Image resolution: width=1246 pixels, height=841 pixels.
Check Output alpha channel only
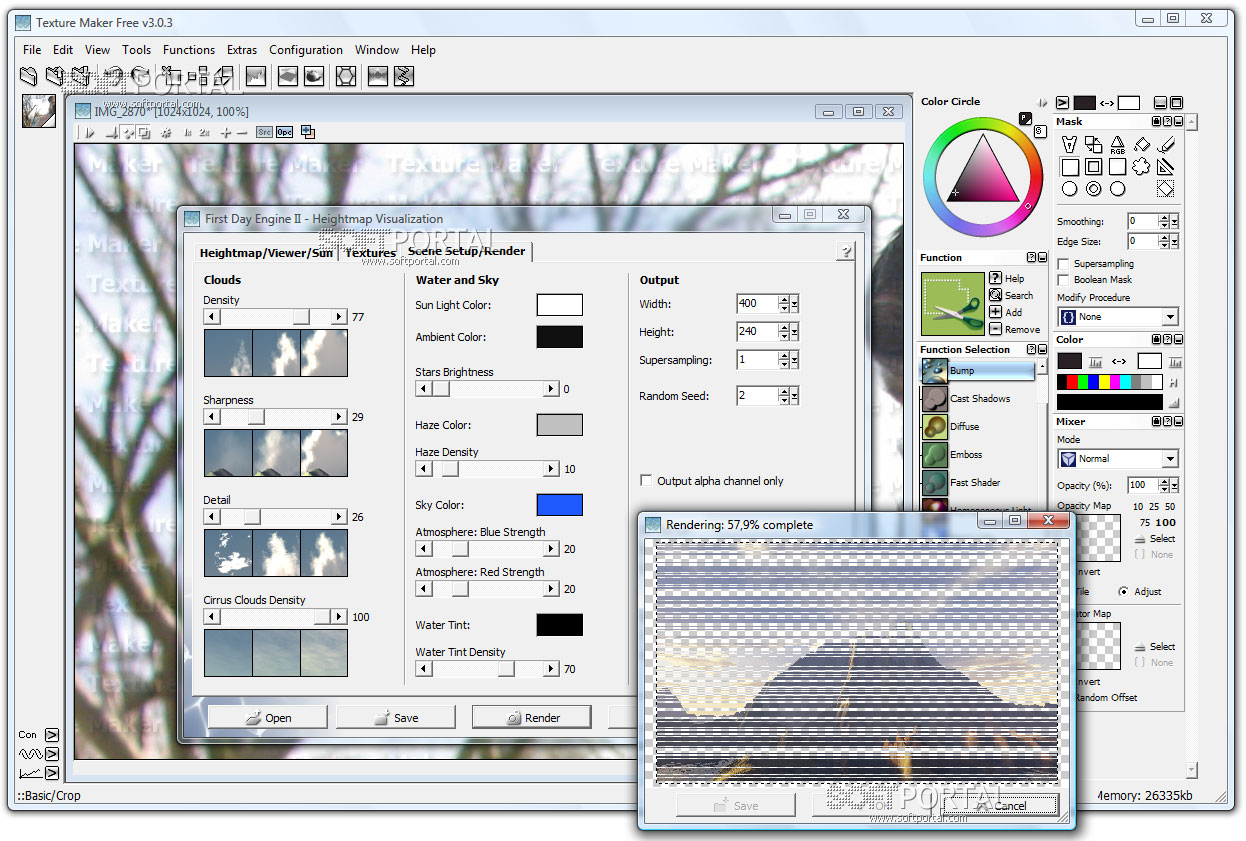[x=646, y=481]
